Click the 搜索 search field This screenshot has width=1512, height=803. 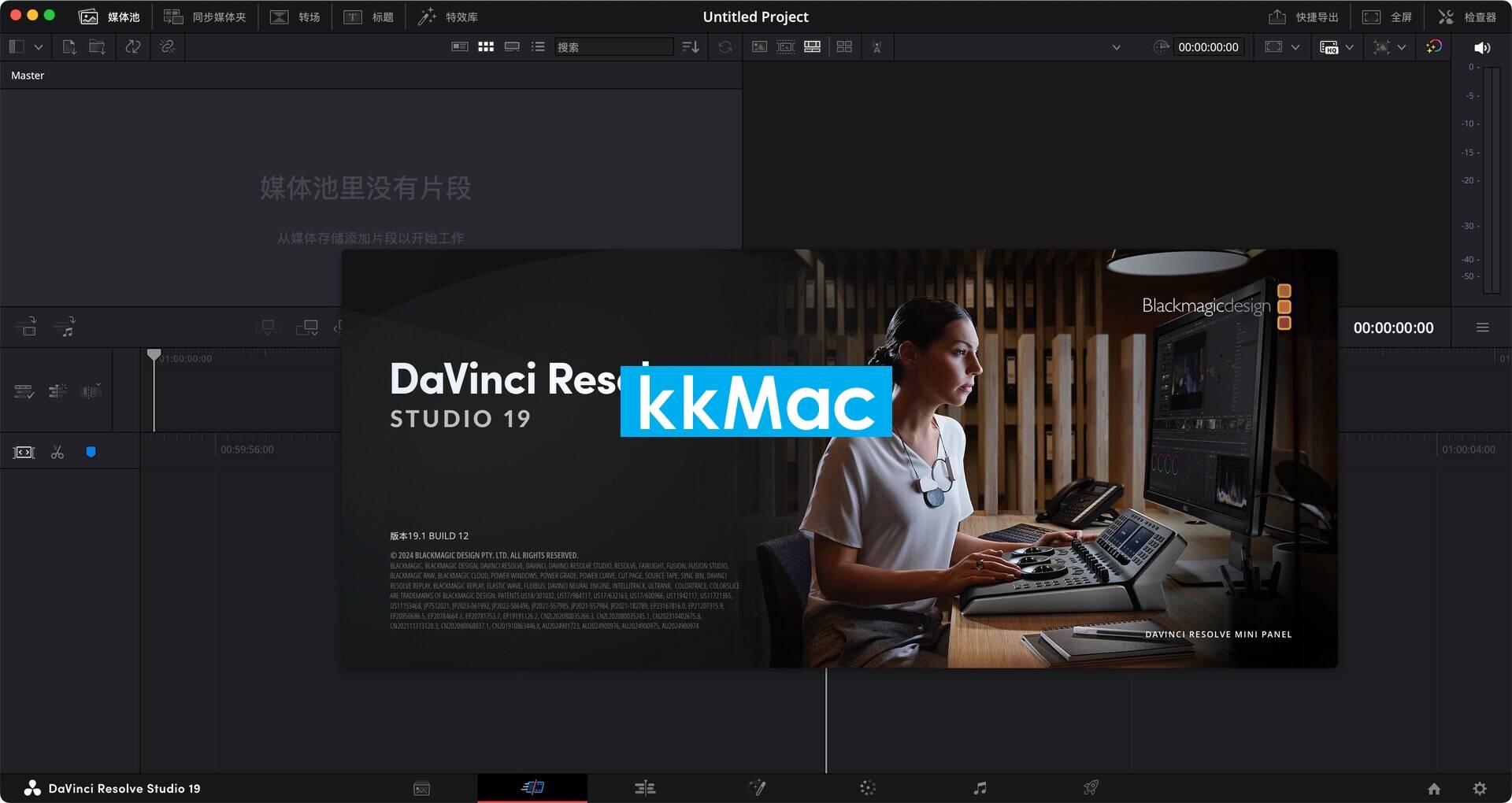[x=614, y=47]
